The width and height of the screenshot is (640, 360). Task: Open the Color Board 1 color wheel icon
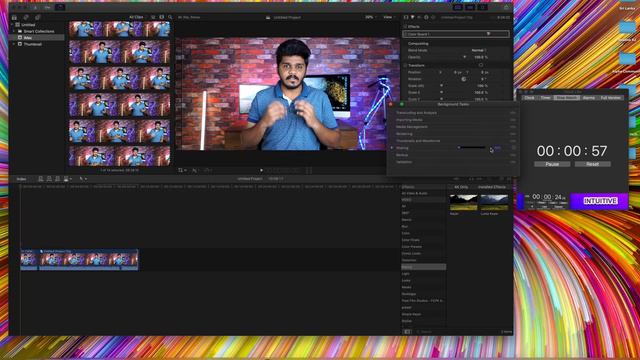click(488, 34)
